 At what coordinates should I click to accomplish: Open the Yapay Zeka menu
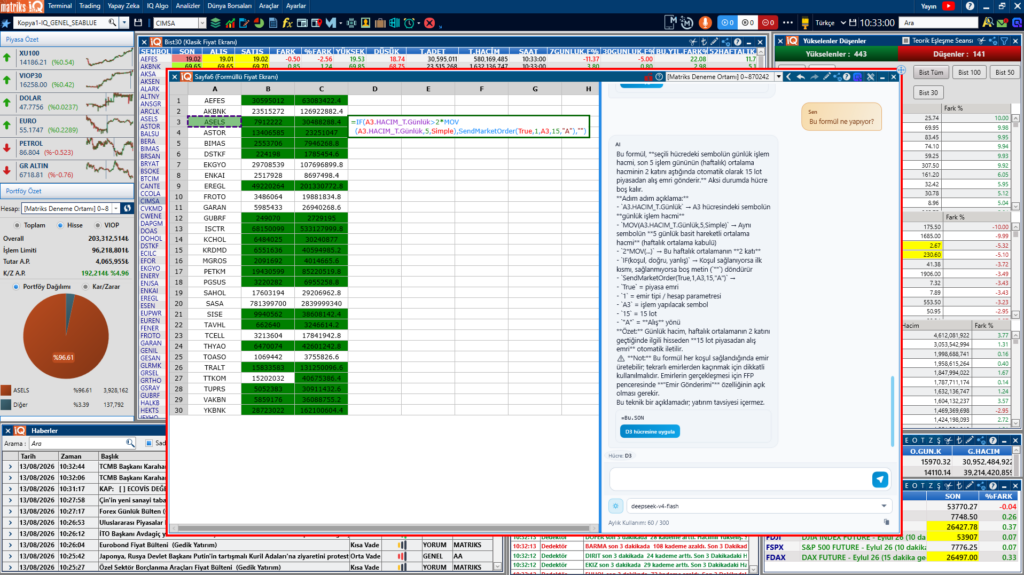(123, 6)
